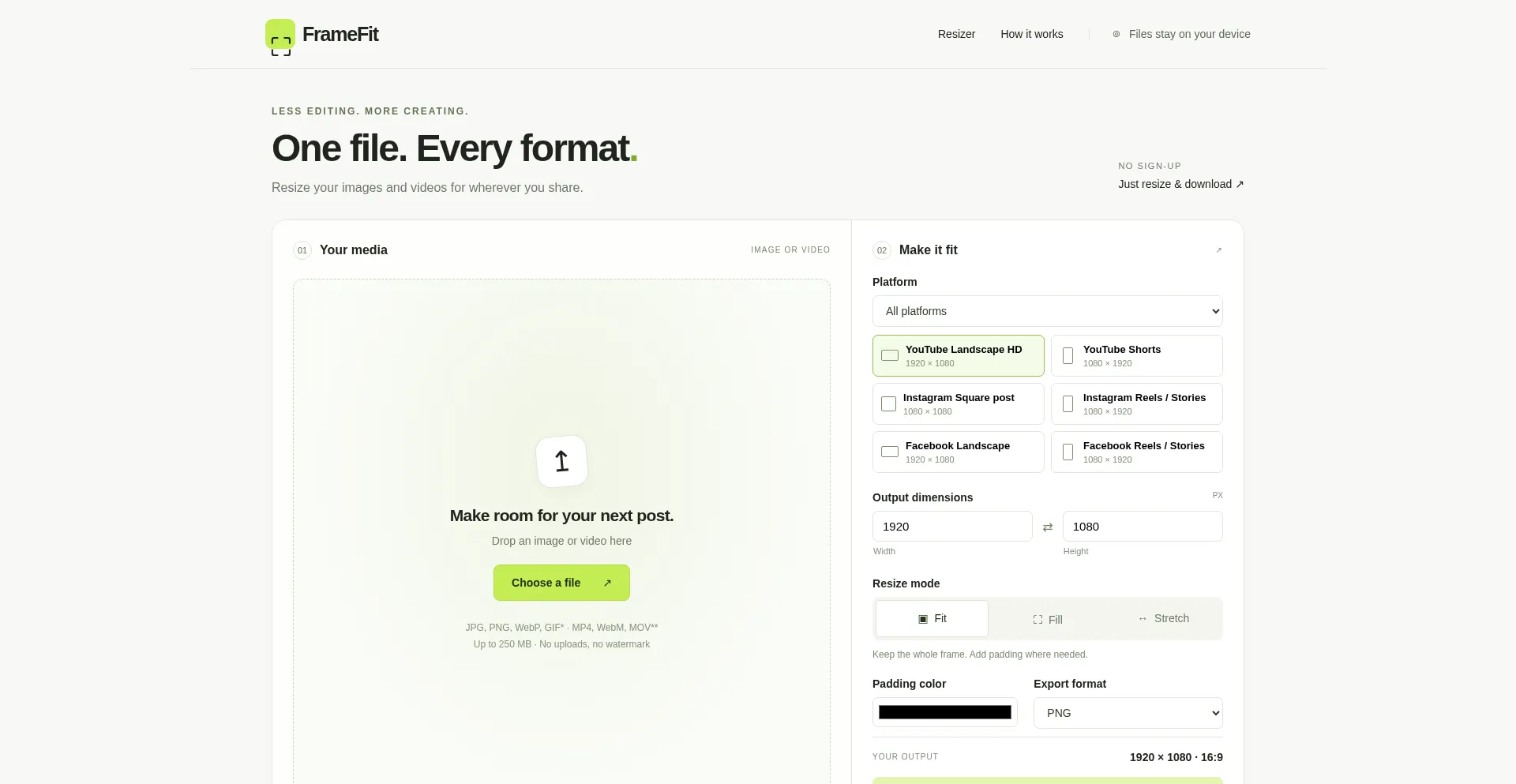The width and height of the screenshot is (1516, 784).
Task: Click the Height input showing 1080
Action: (x=1143, y=527)
